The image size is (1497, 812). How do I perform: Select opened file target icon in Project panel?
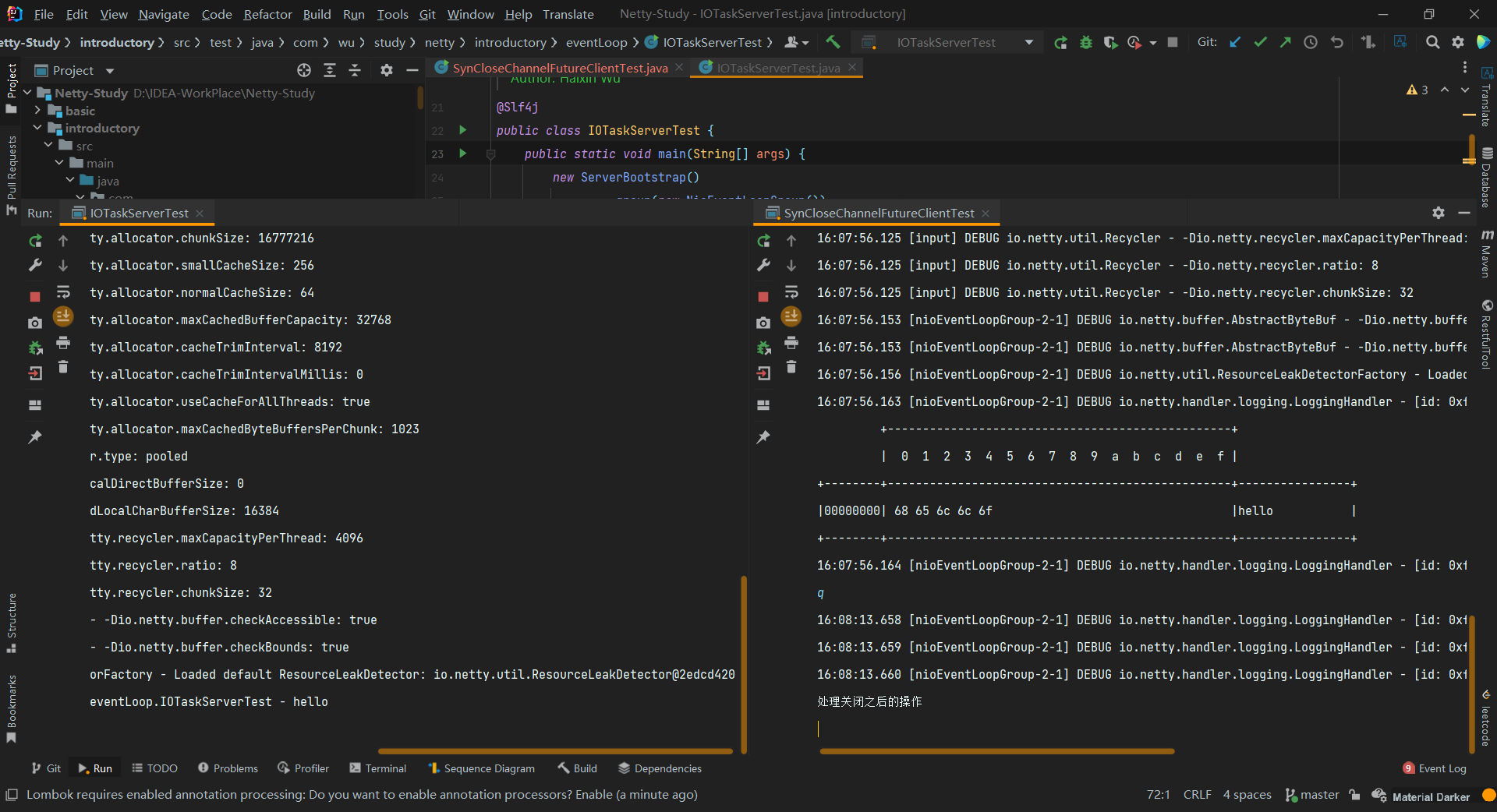304,70
